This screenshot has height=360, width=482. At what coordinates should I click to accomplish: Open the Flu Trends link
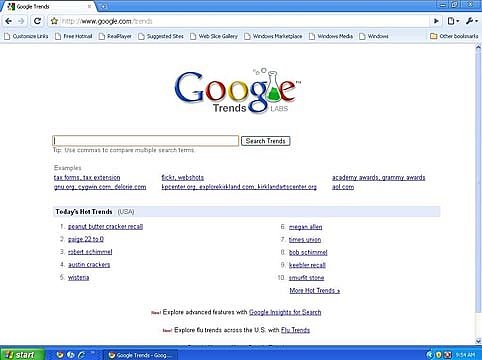point(295,330)
